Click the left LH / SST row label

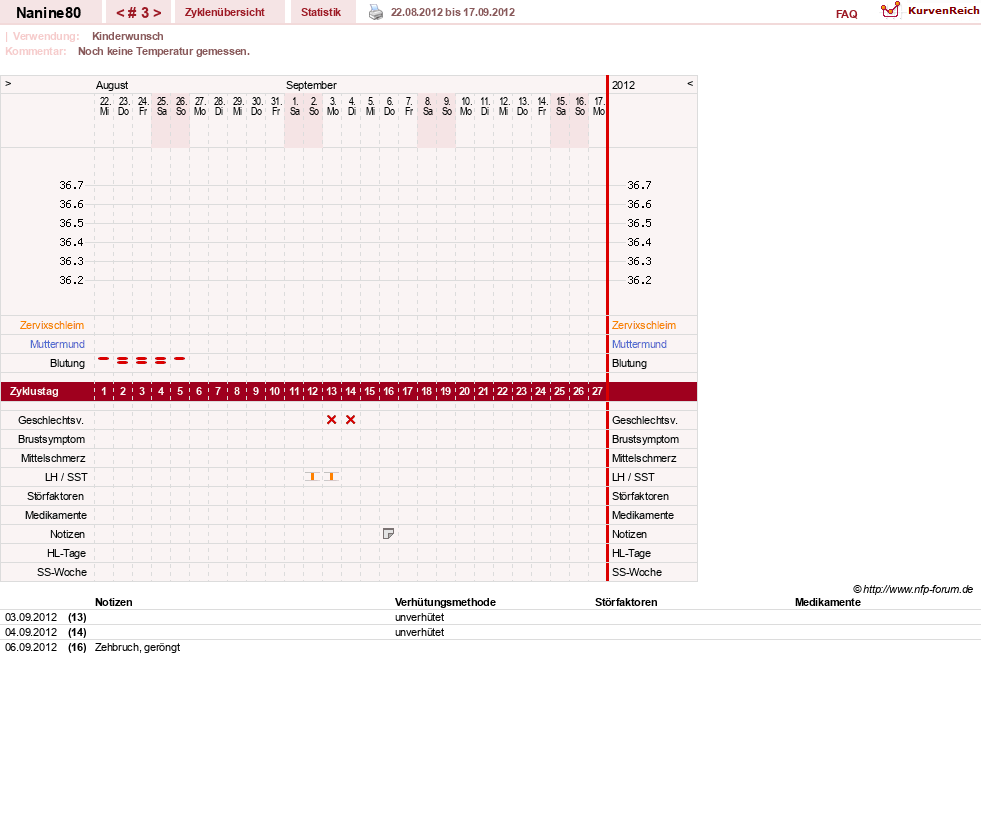tap(66, 477)
